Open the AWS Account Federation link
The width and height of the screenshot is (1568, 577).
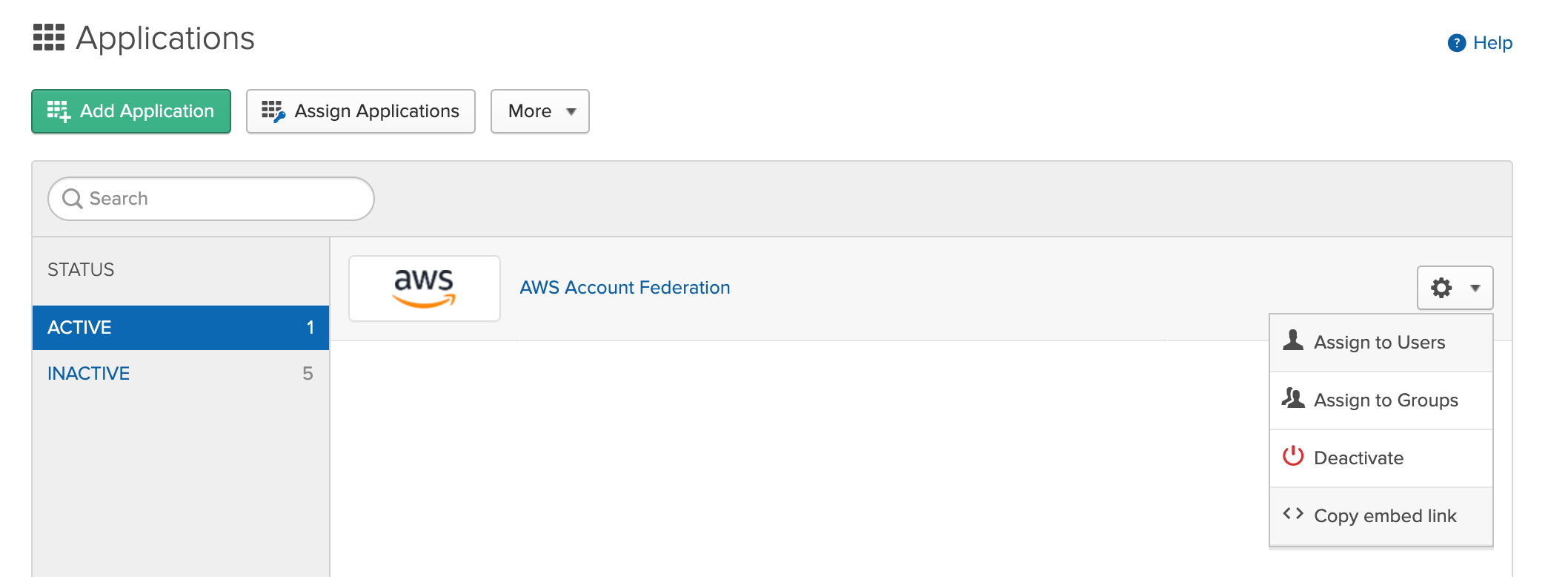(x=625, y=288)
